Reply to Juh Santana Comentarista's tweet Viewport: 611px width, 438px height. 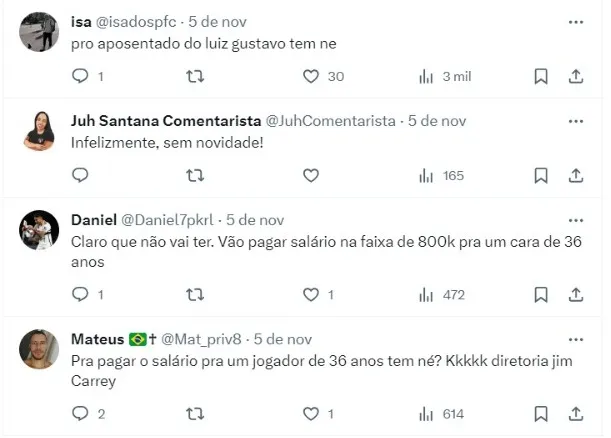82,175
